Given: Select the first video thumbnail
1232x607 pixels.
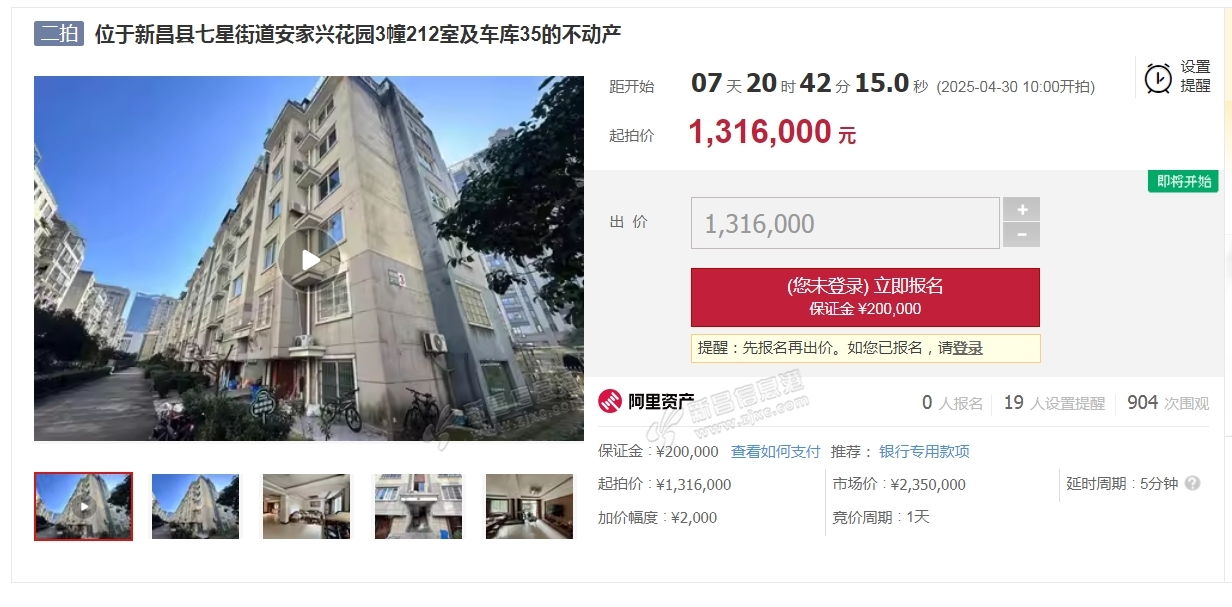Looking at the screenshot, I should [84, 506].
